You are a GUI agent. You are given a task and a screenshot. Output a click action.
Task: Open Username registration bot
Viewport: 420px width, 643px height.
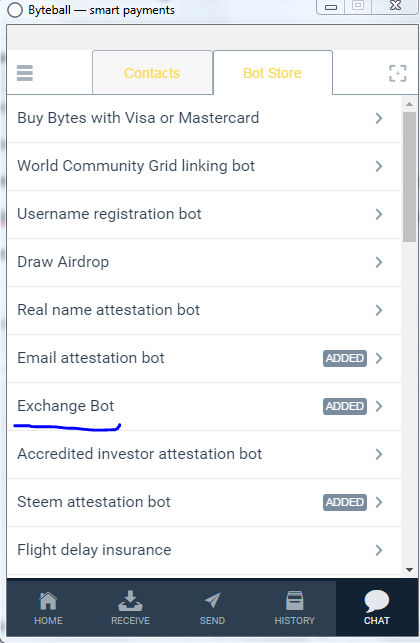[x=204, y=214]
